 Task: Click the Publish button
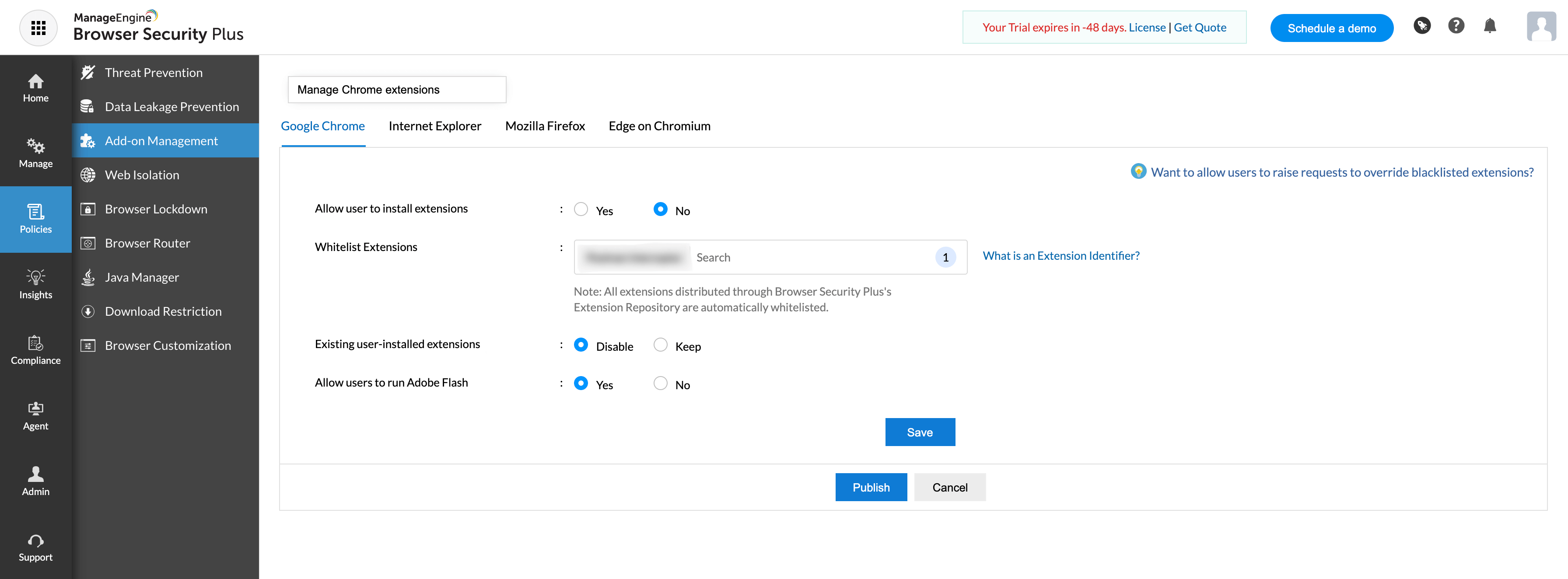pos(871,487)
